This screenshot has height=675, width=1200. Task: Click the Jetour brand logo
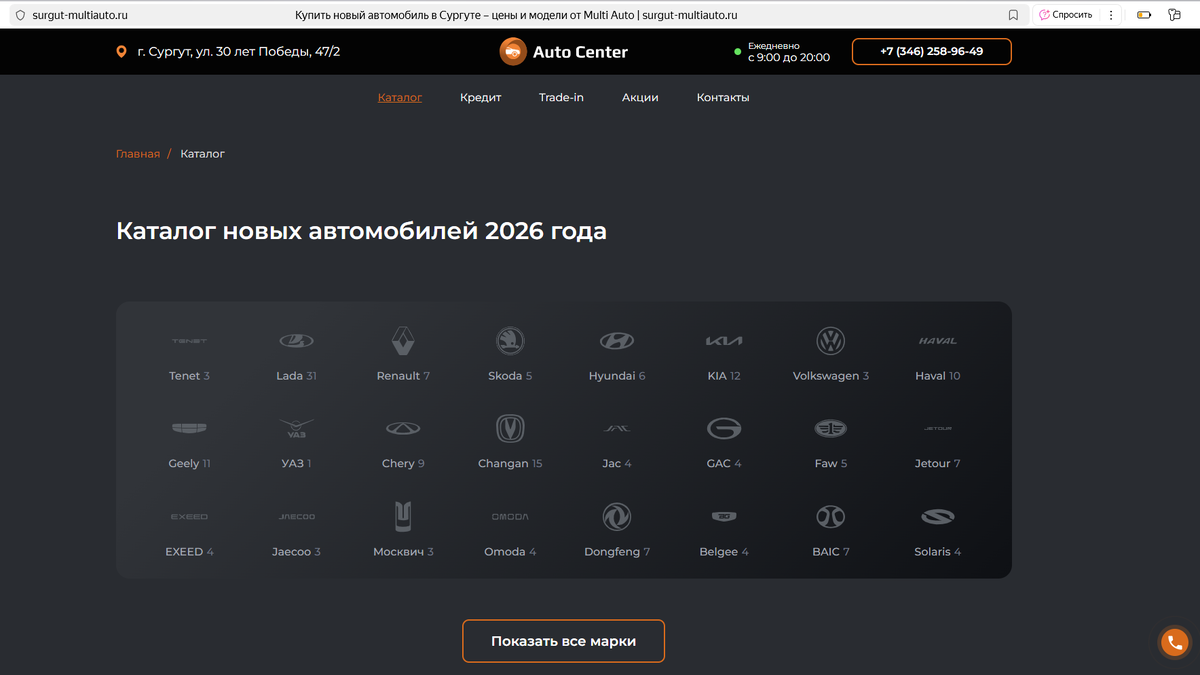[x=938, y=428]
